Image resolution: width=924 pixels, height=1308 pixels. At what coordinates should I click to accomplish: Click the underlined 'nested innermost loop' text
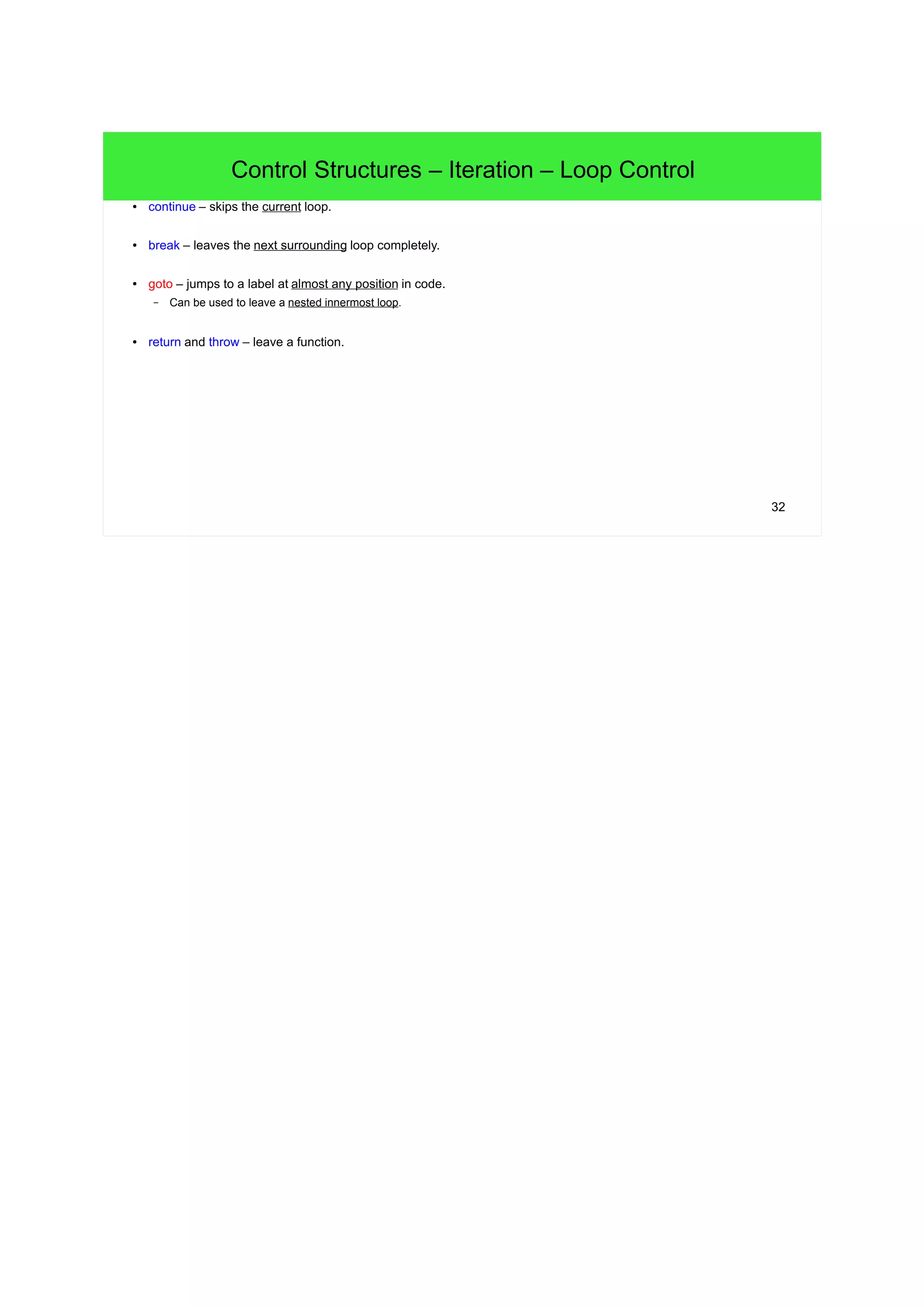(343, 302)
